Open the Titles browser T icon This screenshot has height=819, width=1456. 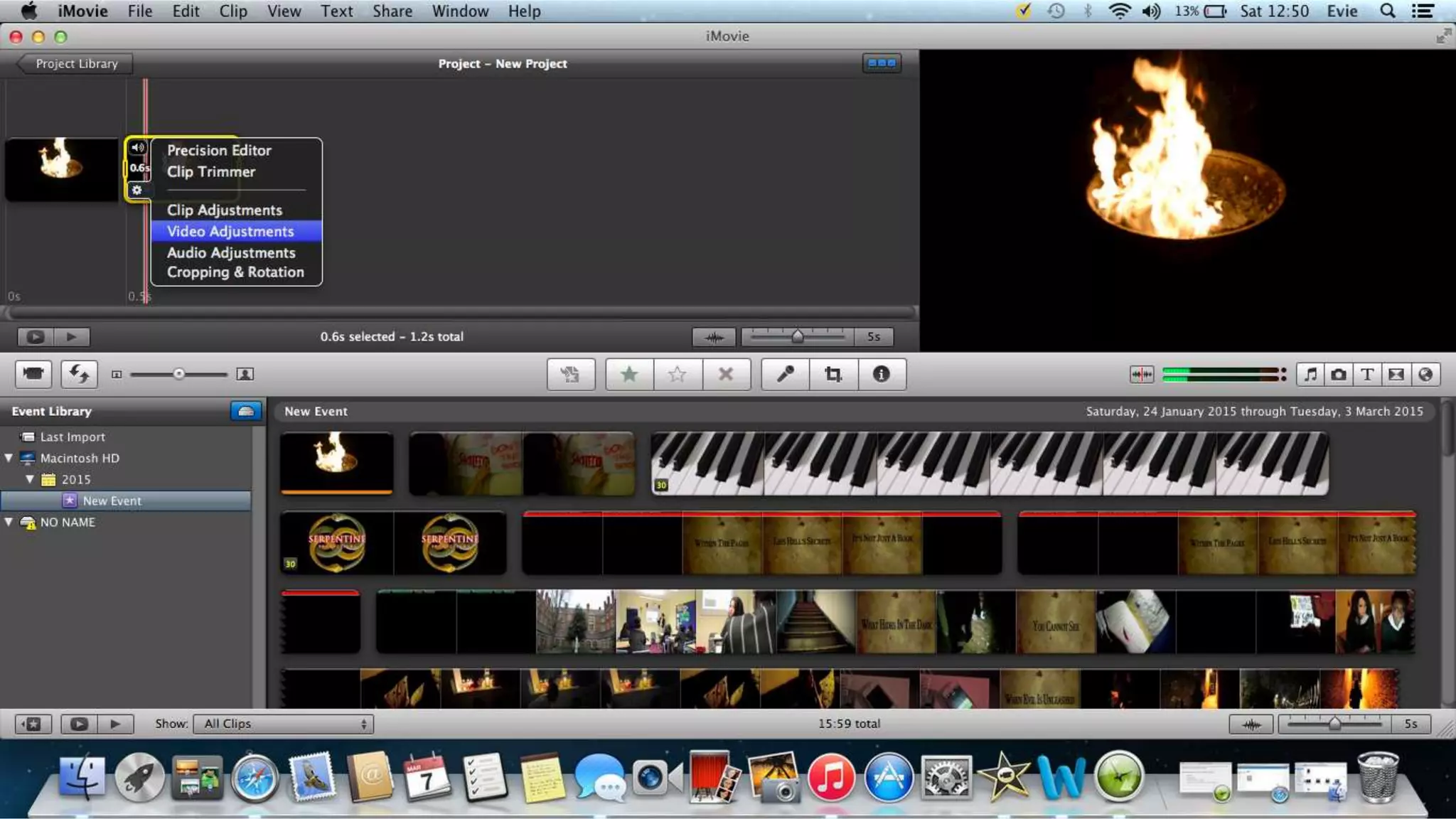(1367, 374)
